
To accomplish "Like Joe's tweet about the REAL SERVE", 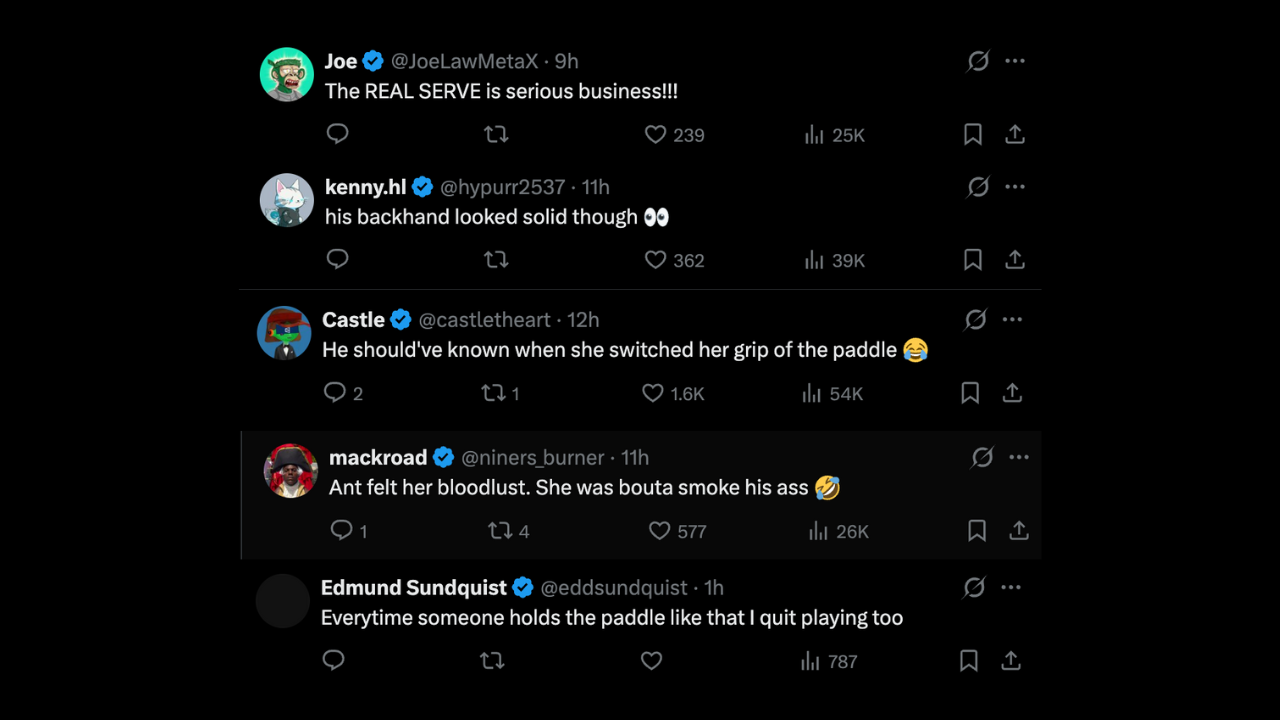I will coord(654,134).
